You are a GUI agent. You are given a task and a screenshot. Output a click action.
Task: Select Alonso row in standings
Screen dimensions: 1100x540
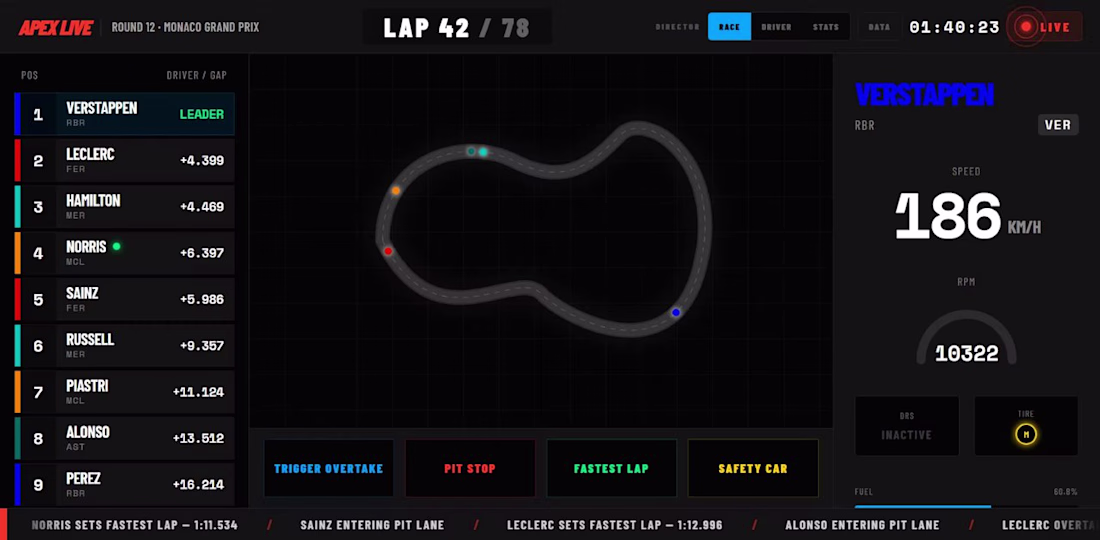tap(124, 438)
